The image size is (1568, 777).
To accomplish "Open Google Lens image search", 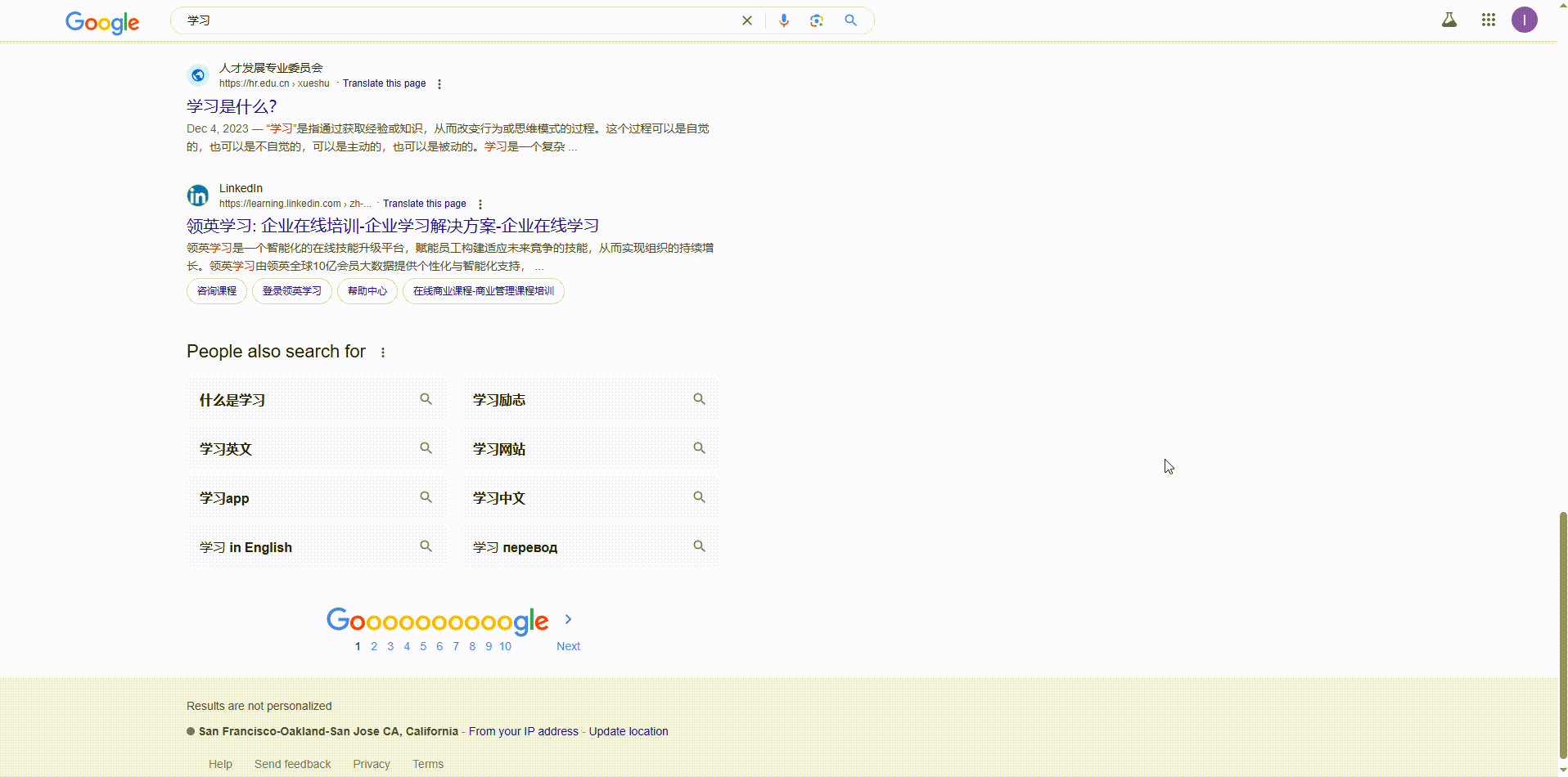I will coord(816,20).
